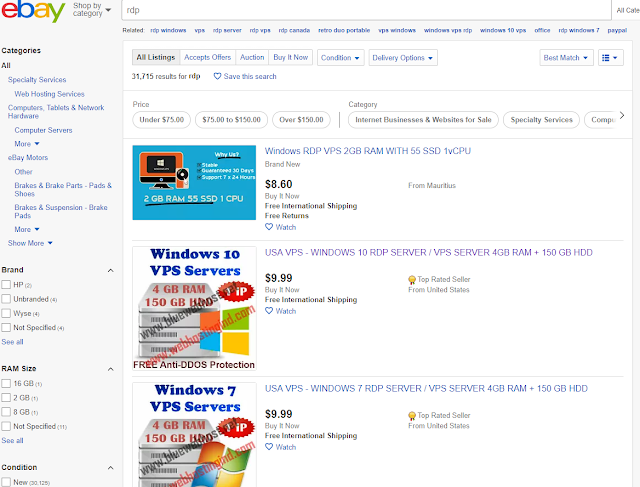
Task: Click related search retro duo portable
Action: 344,30
